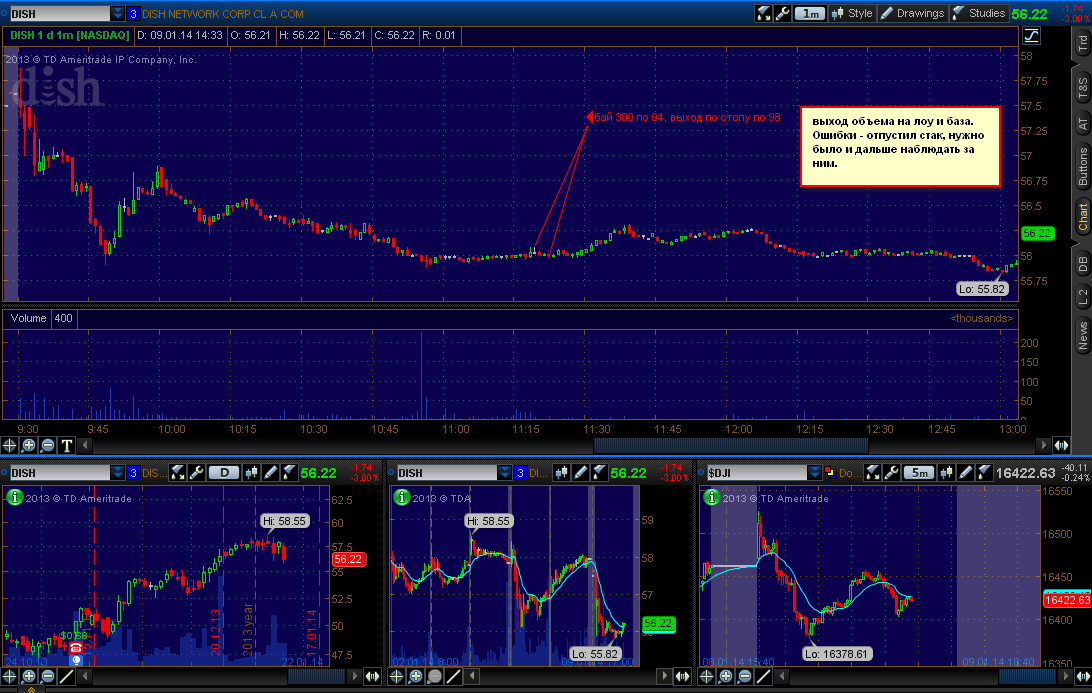Screen dimensions: 1092x693
Task: Click the Volume study label
Action: click(28, 318)
